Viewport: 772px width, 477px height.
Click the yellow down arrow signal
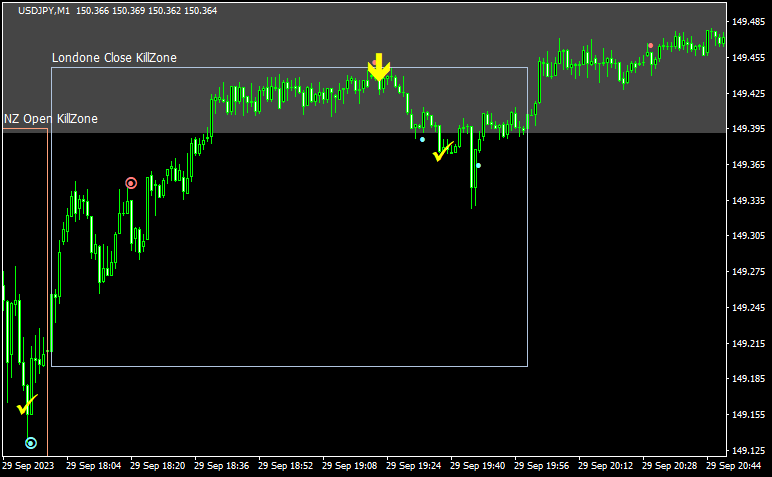[x=378, y=67]
